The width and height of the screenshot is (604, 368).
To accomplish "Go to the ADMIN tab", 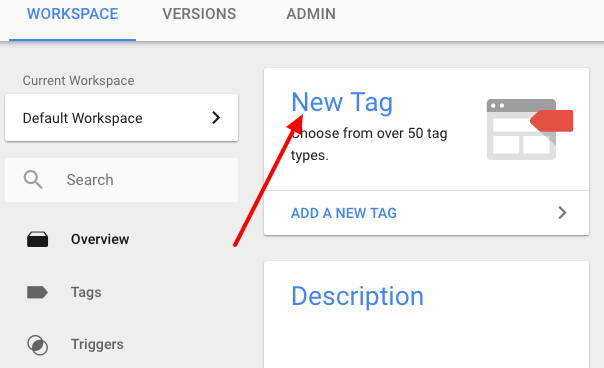I will coord(311,14).
